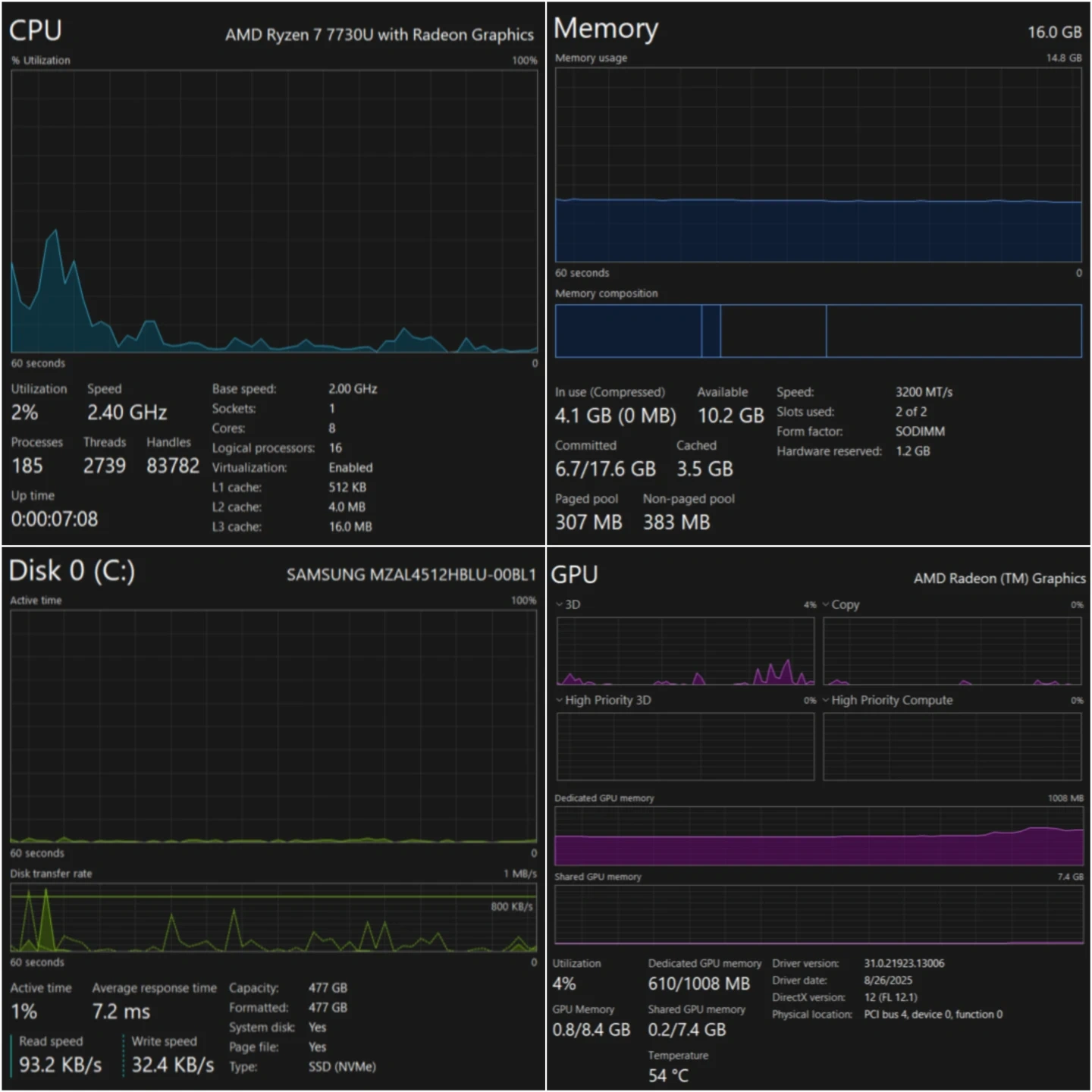Image resolution: width=1092 pixels, height=1092 pixels.
Task: Open the 3D engine dropdown chevron
Action: (x=560, y=604)
